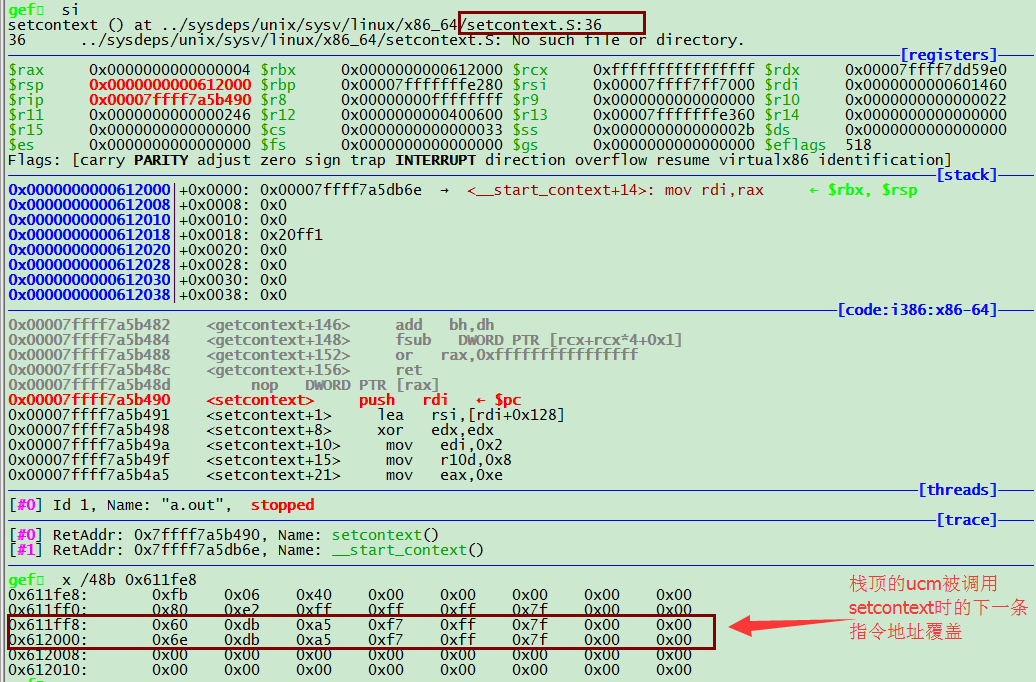The width and height of the screenshot is (1036, 682).
Task: Click the [registers] section label
Action: pos(949,55)
